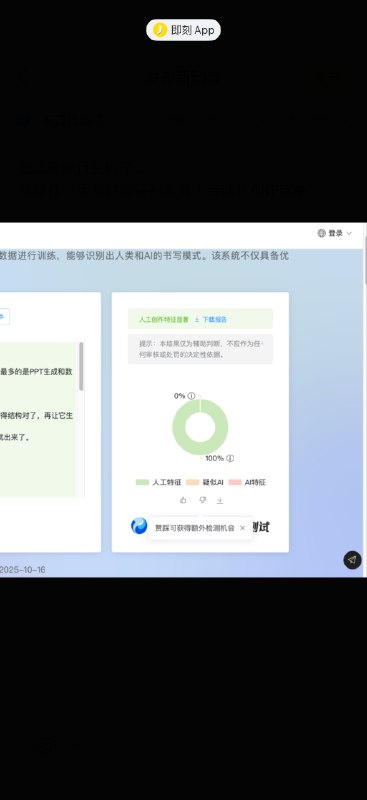Click the text area scrollbar thumb
Viewport: 367px width, 800px height.
point(81,366)
